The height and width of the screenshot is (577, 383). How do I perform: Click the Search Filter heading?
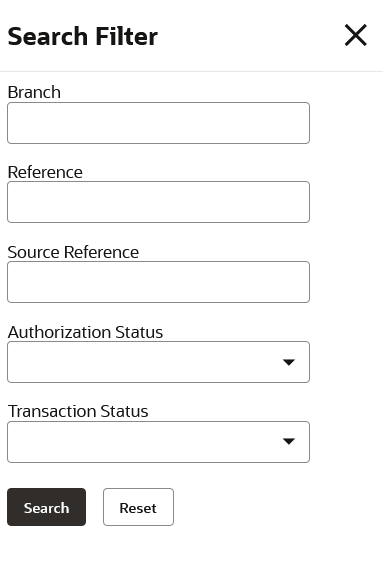click(83, 36)
